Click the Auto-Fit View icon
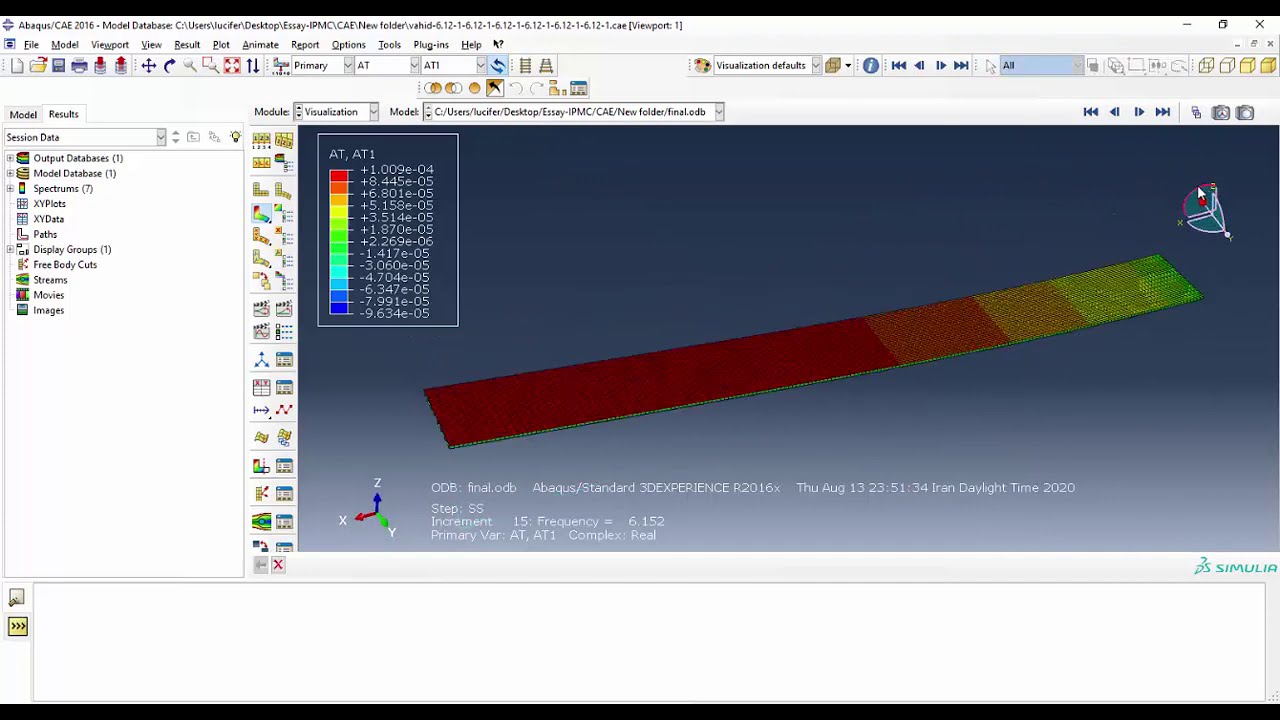 232,66
